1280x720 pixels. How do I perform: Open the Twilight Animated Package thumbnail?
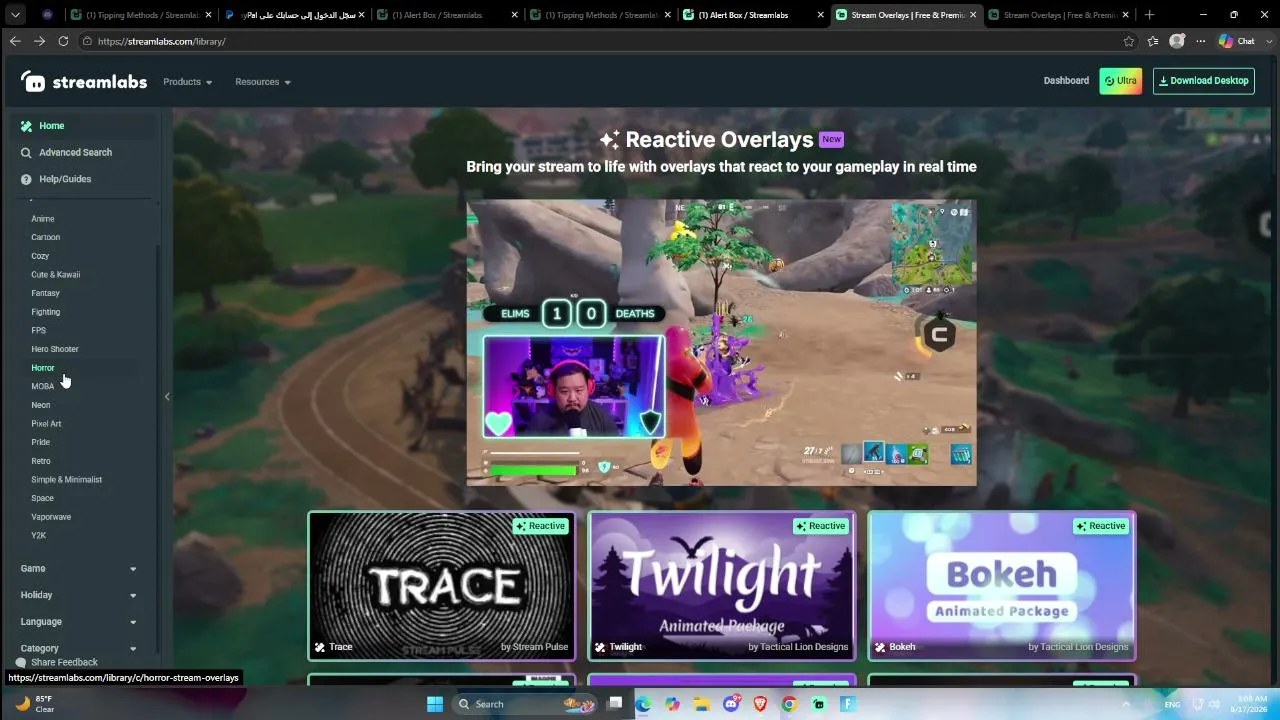point(721,586)
